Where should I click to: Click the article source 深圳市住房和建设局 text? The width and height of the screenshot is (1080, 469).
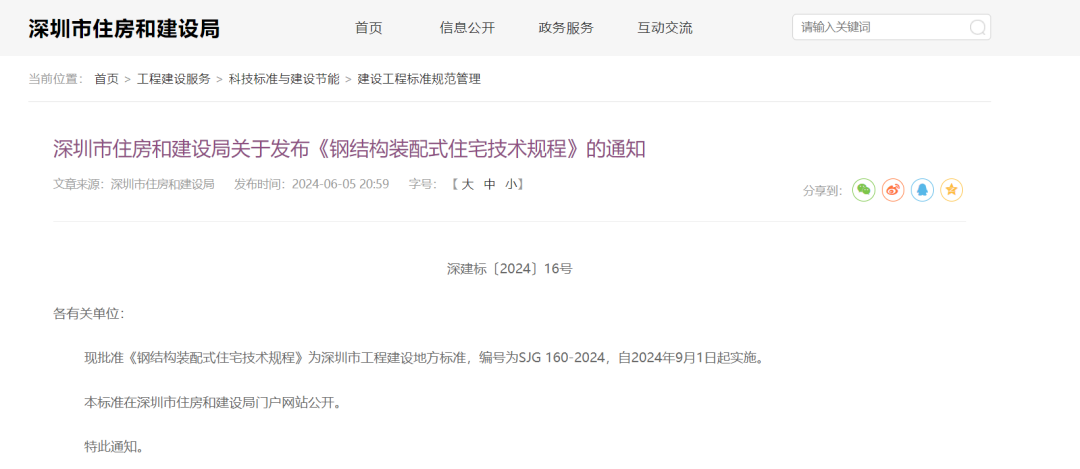[x=163, y=185]
